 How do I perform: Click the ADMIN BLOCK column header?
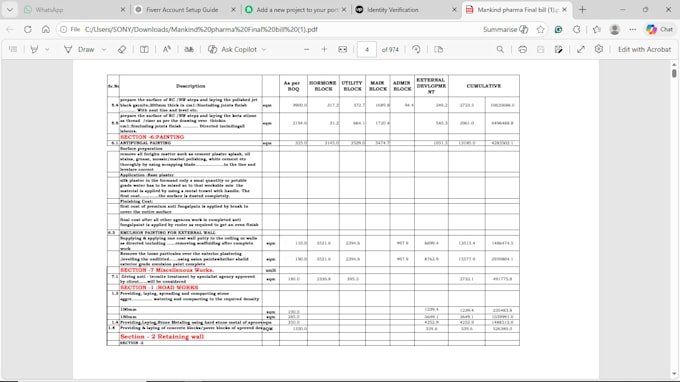402,86
